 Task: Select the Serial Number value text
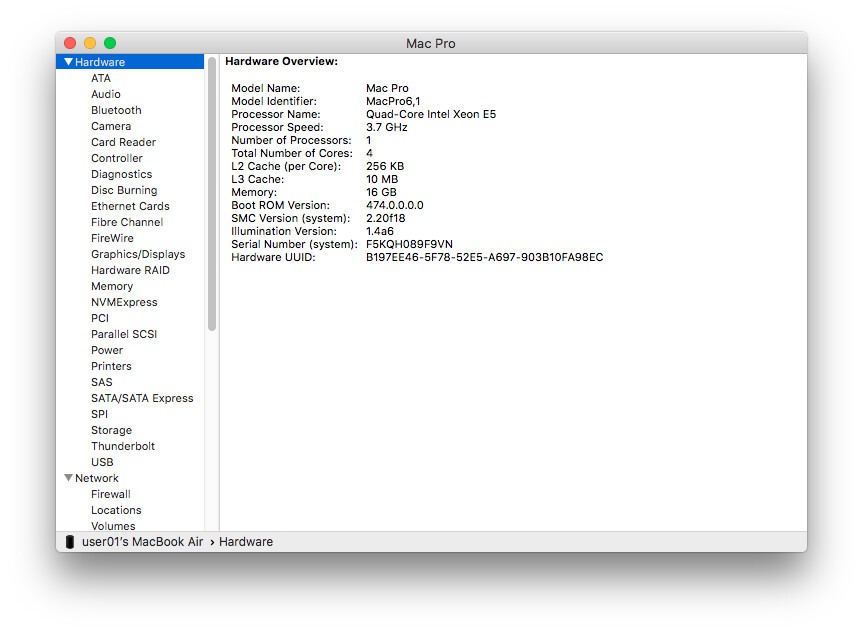point(409,244)
